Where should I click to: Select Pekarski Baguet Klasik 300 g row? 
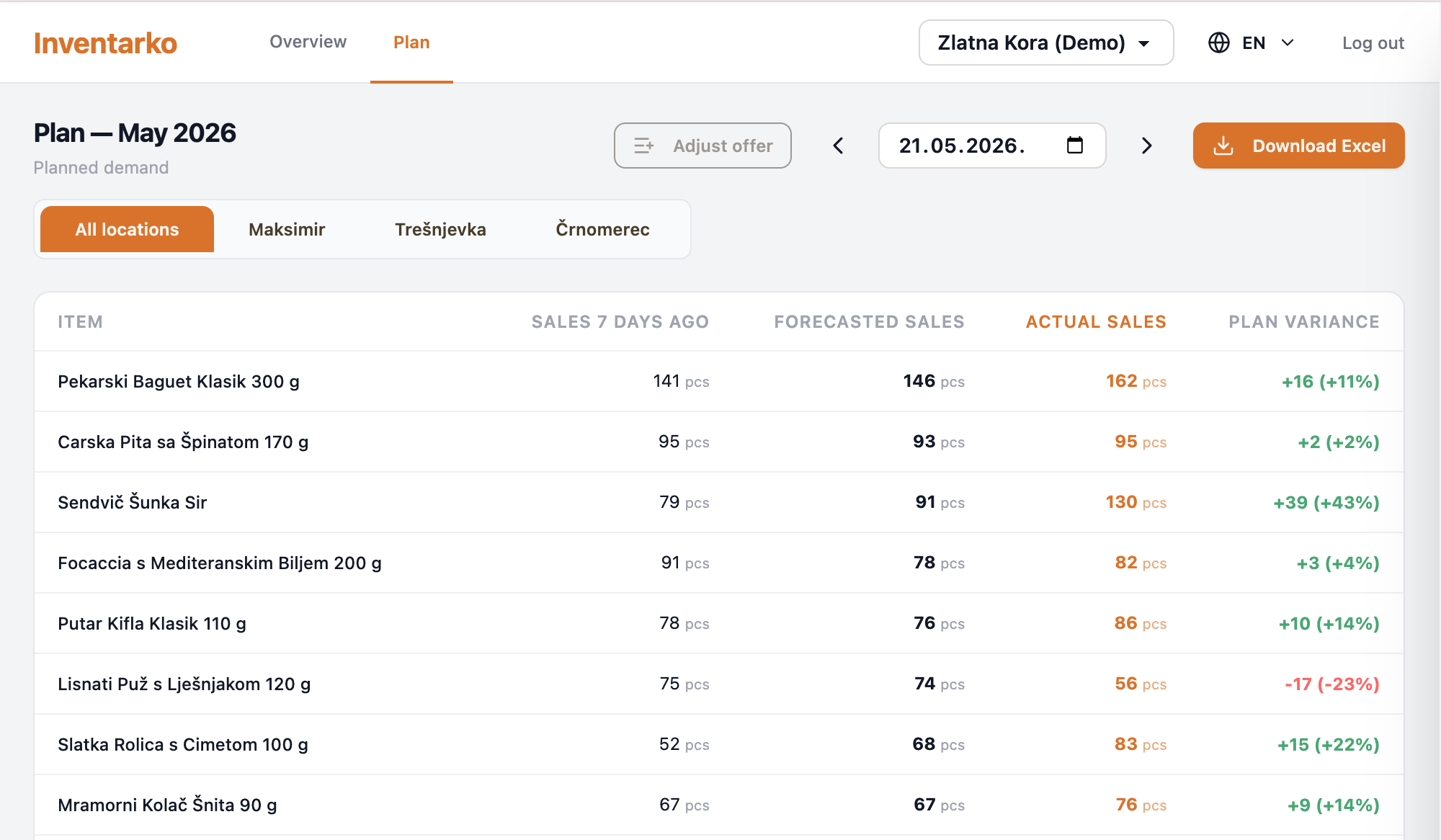coord(719,381)
